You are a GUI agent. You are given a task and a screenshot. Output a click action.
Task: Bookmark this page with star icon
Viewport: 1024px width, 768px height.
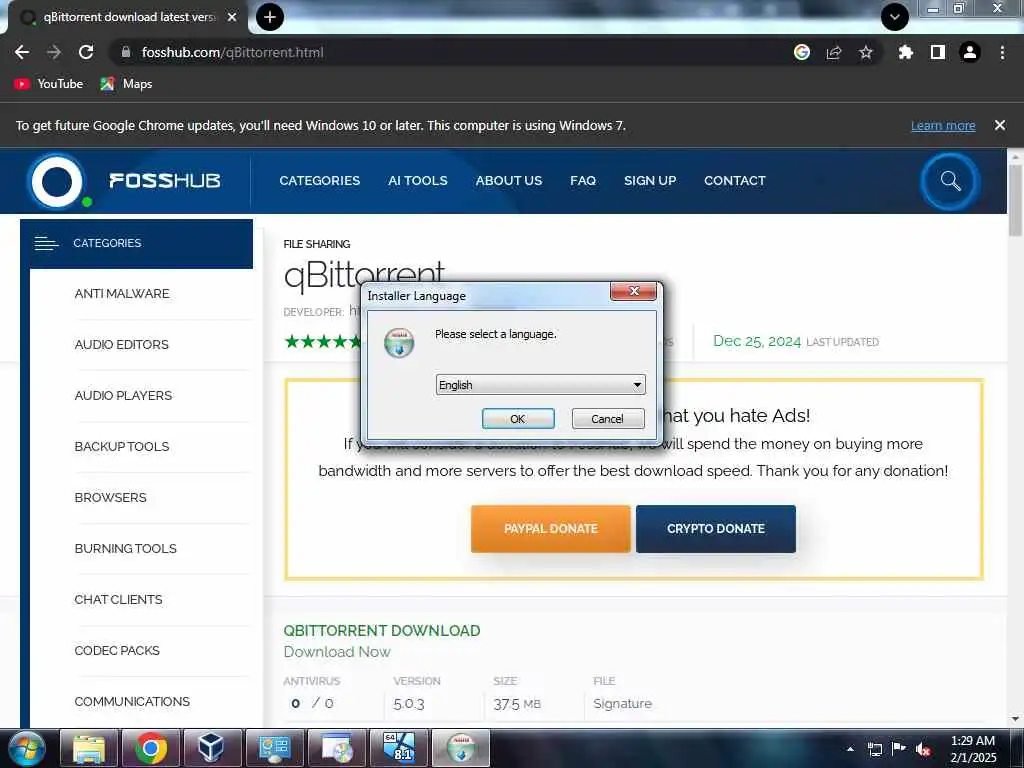pyautogui.click(x=866, y=52)
